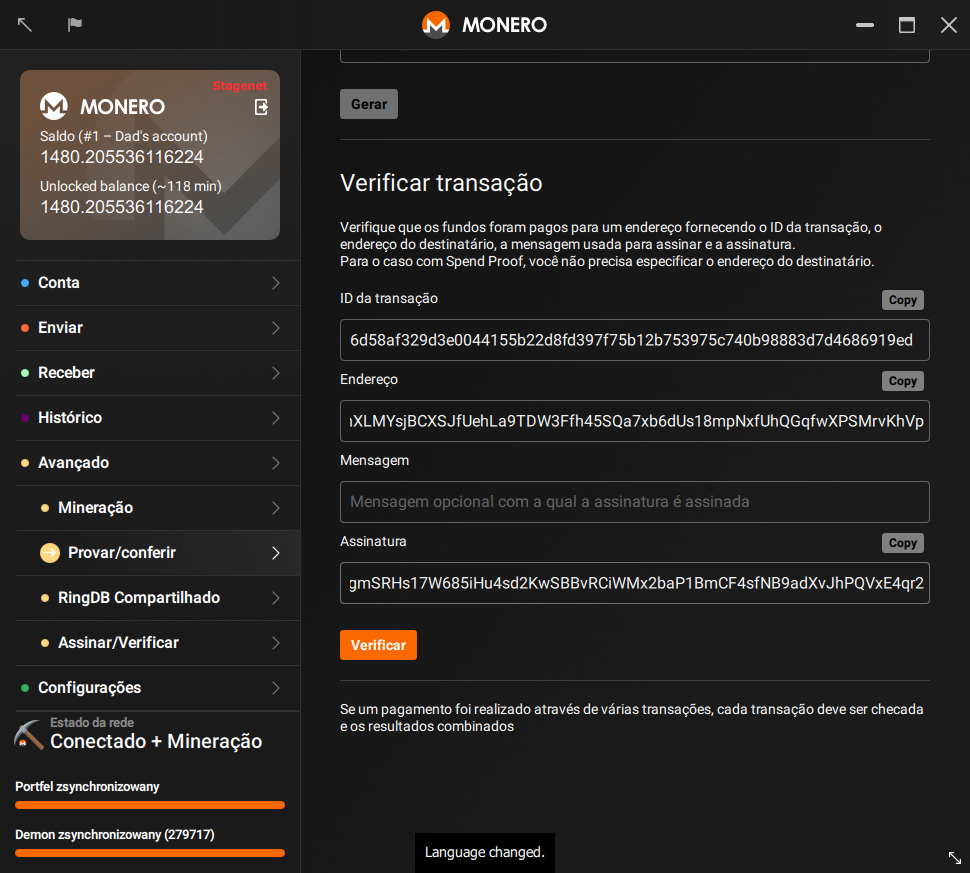Open Mineração chevron arrow
Viewport: 970px width, 873px height.
point(276,508)
